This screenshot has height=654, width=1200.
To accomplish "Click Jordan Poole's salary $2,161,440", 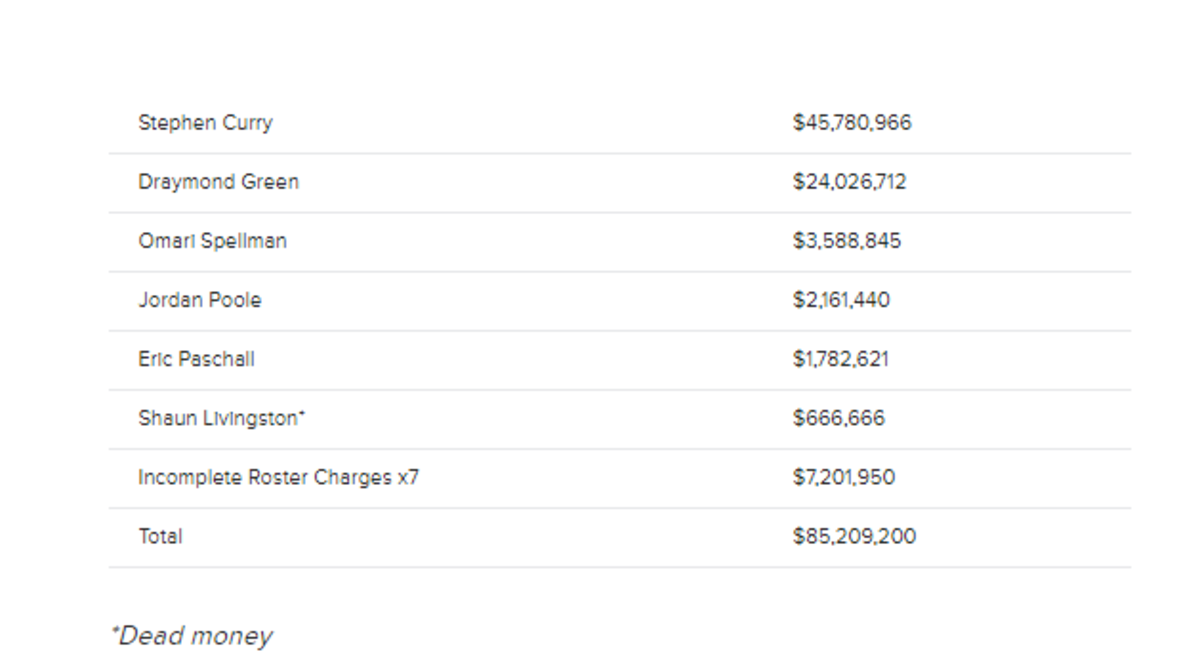I will tap(841, 300).
